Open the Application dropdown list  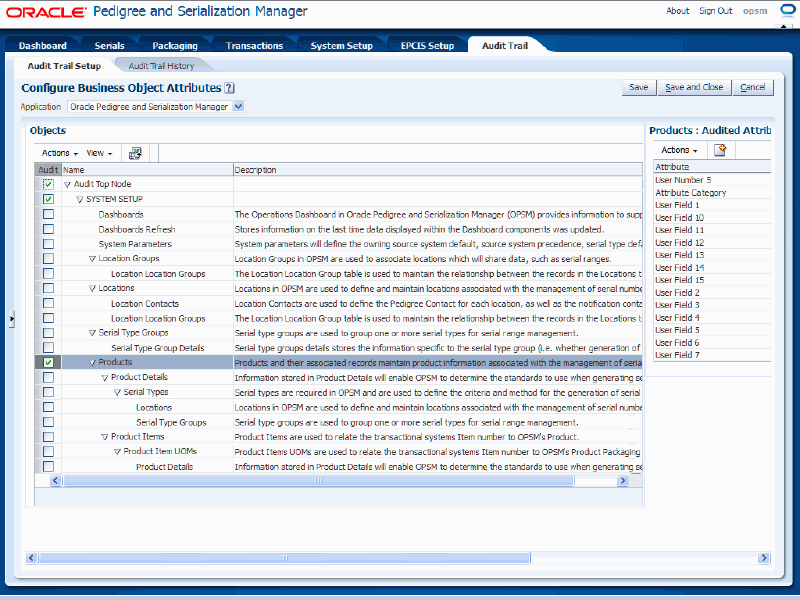tap(238, 107)
